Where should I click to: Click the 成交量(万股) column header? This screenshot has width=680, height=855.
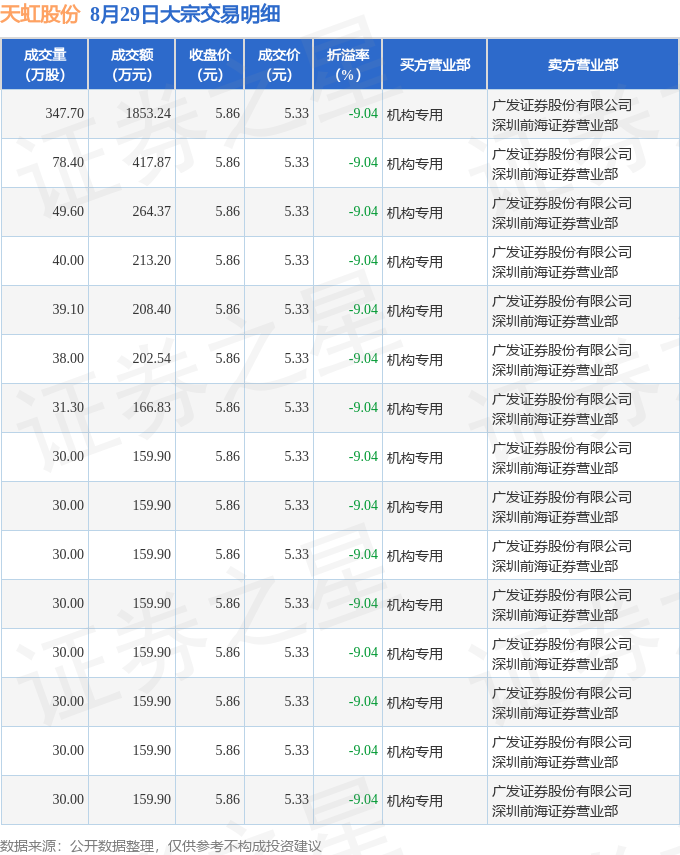click(x=45, y=64)
